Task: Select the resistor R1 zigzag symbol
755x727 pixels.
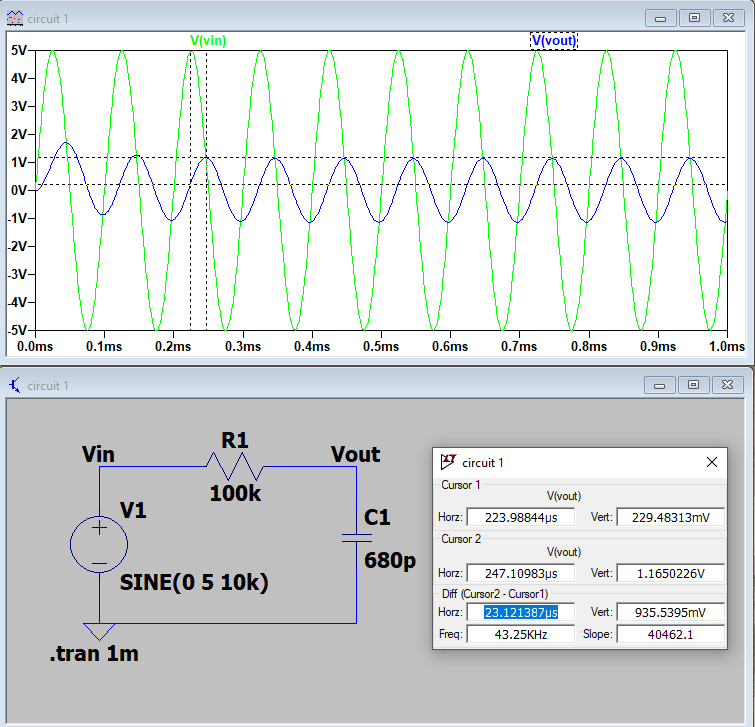Action: (x=234, y=465)
